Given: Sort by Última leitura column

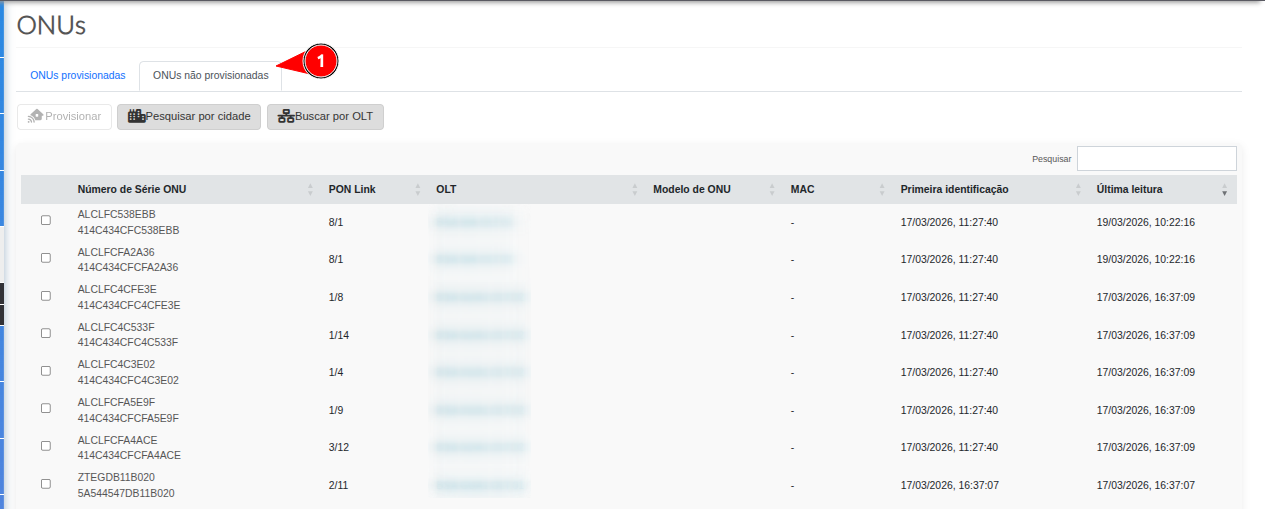Looking at the screenshot, I should 1162,189.
